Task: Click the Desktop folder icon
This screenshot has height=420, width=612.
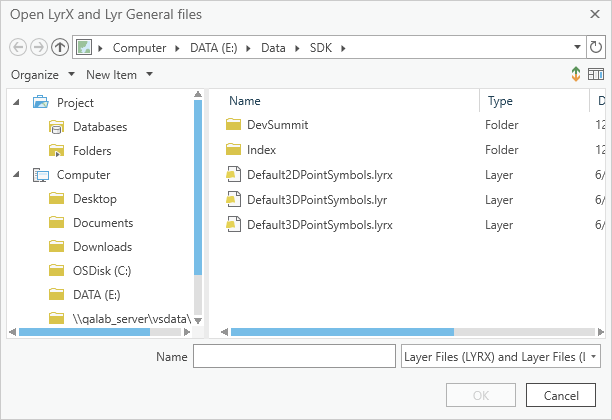Action: 57,199
